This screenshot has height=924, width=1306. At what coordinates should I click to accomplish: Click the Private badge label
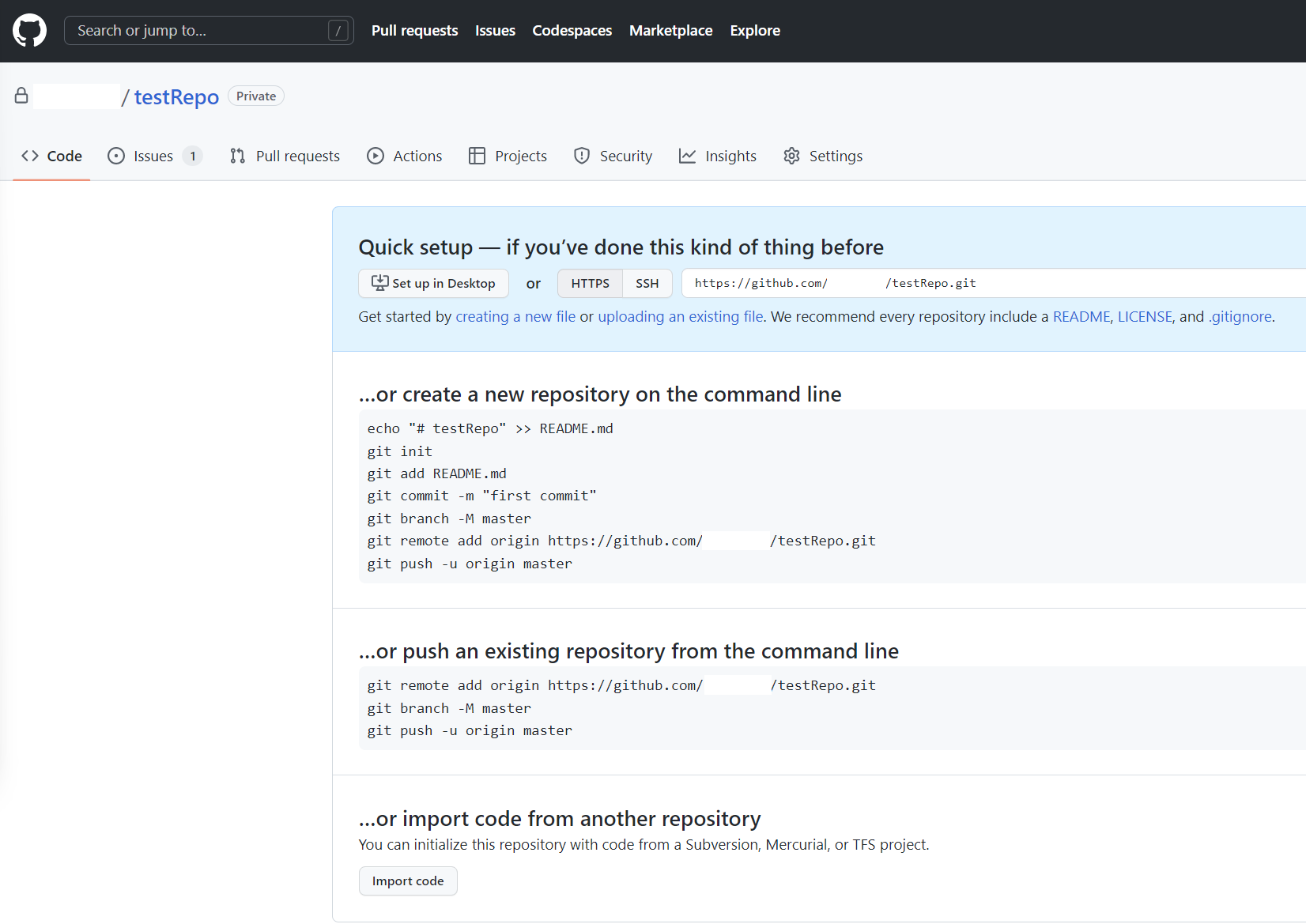click(x=256, y=96)
